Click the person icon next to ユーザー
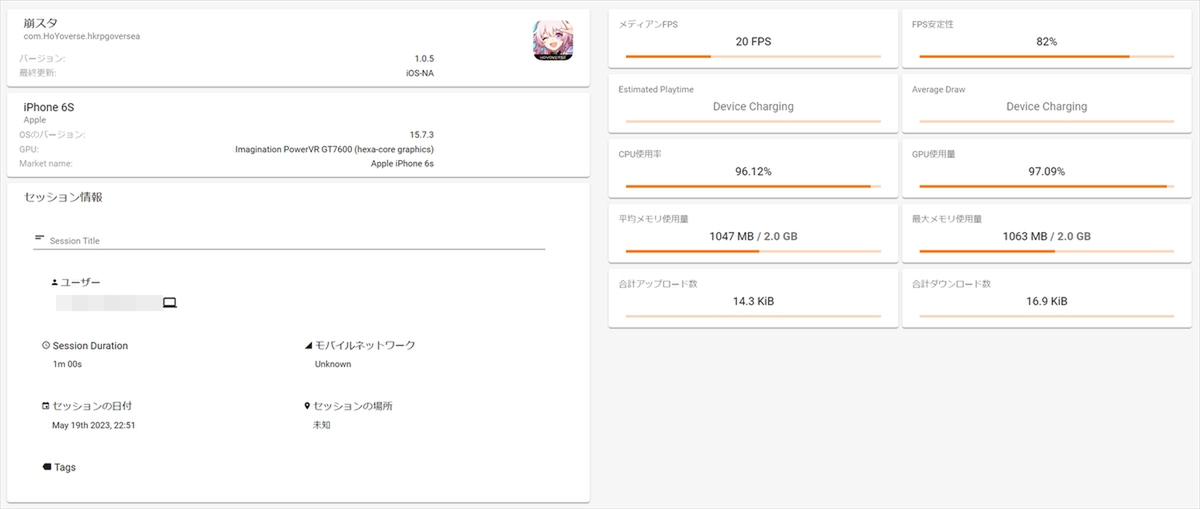This screenshot has height=509, width=1200. click(x=55, y=283)
